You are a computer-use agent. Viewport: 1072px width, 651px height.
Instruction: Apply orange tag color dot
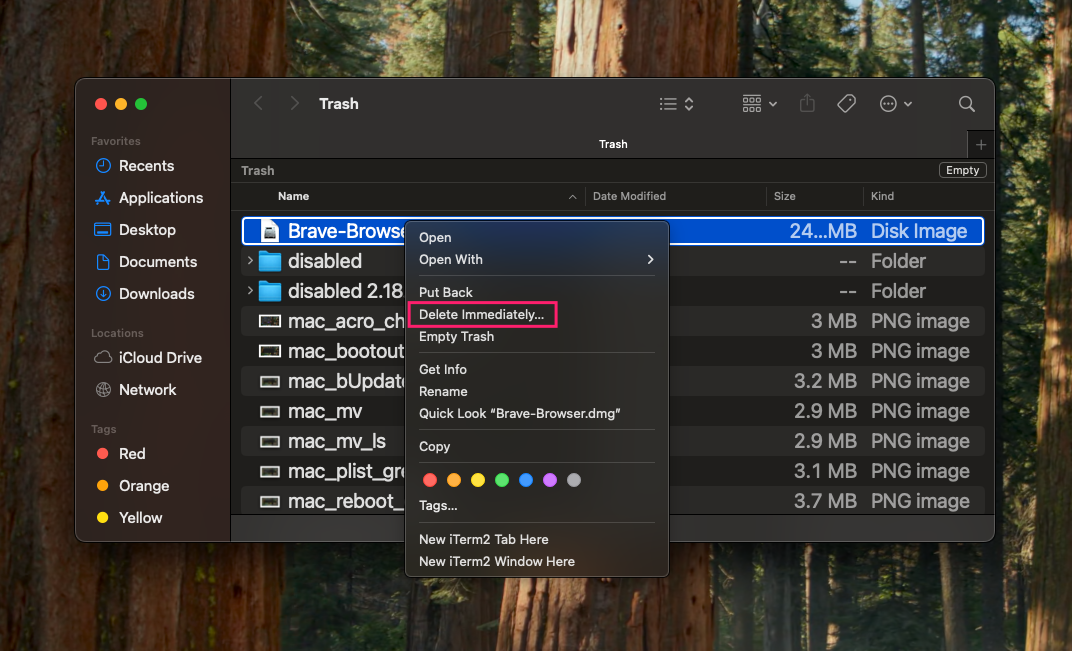click(454, 480)
